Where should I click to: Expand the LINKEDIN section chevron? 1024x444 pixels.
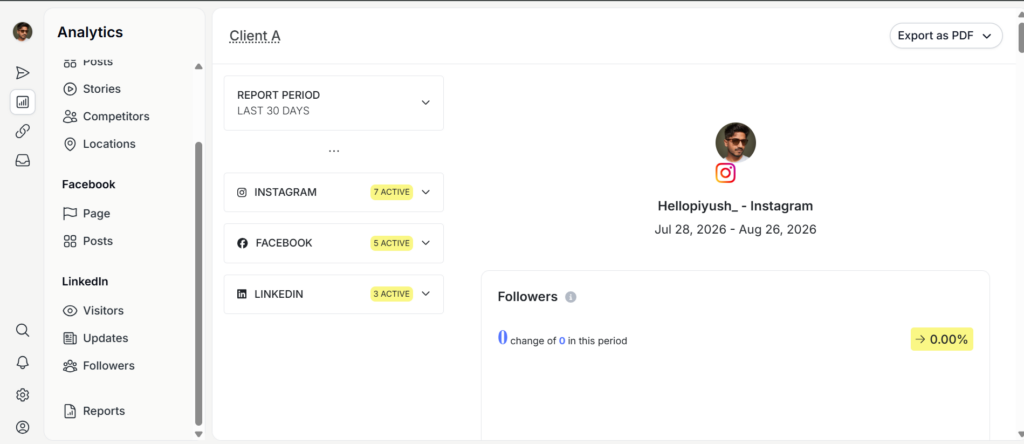[426, 294]
